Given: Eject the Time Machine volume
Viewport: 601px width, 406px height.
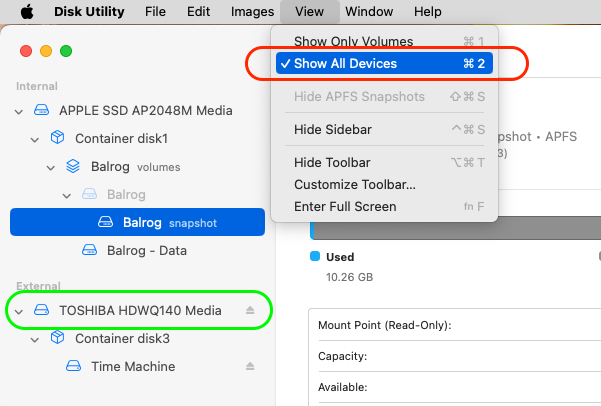Looking at the screenshot, I should (250, 366).
